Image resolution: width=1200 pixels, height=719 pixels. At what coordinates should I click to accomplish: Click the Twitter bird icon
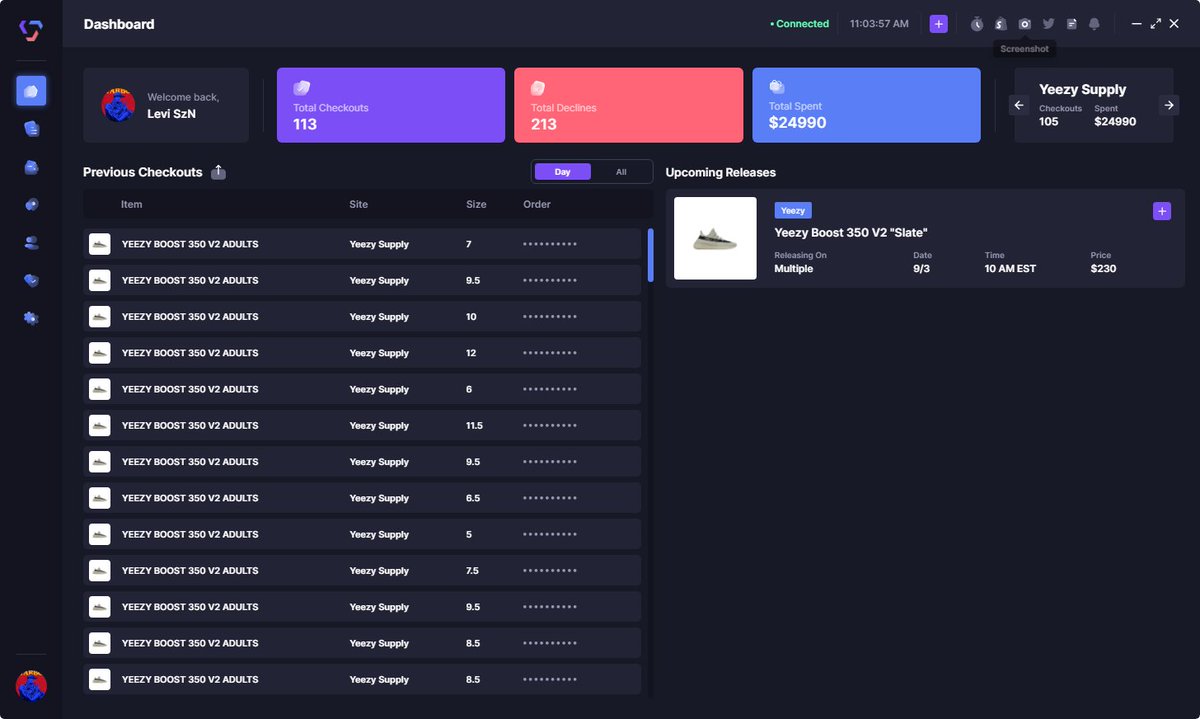pyautogui.click(x=1048, y=24)
